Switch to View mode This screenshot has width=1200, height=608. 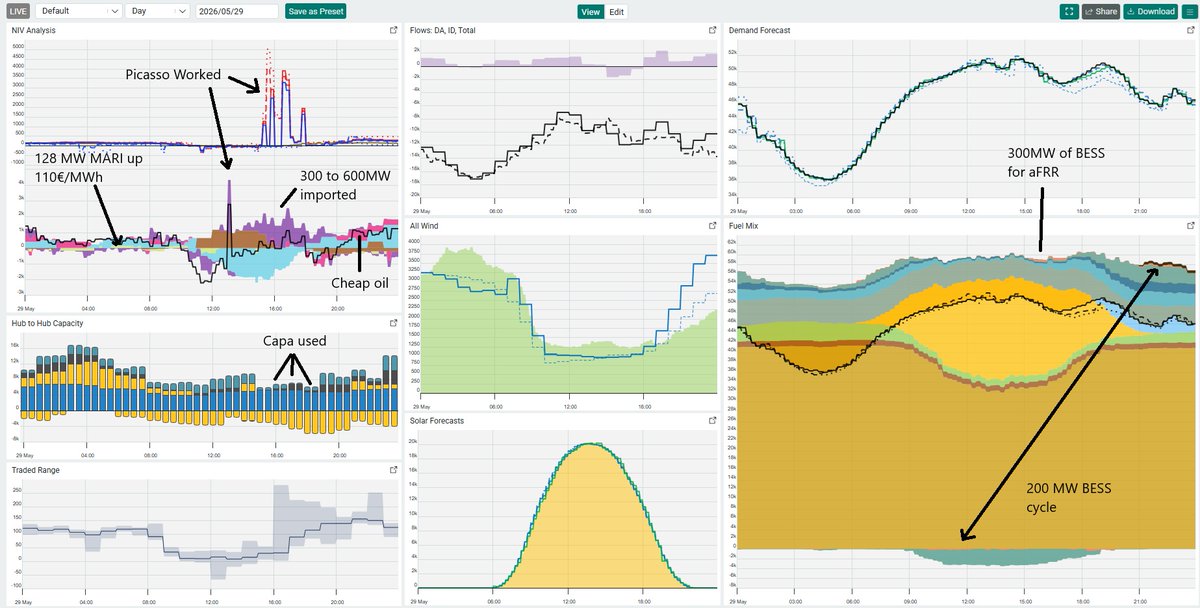click(x=591, y=12)
